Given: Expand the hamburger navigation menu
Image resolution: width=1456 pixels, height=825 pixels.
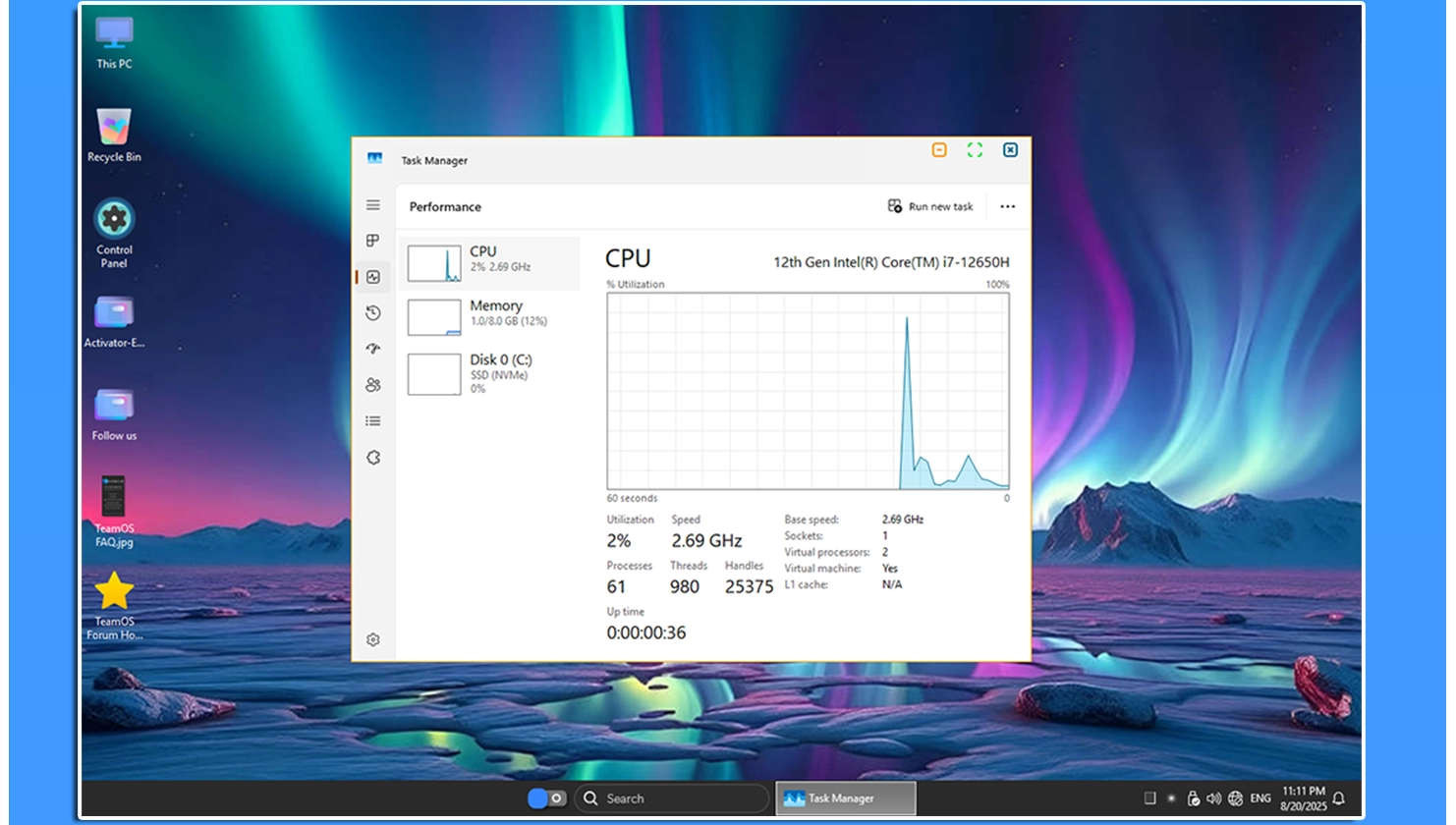Looking at the screenshot, I should [x=373, y=205].
